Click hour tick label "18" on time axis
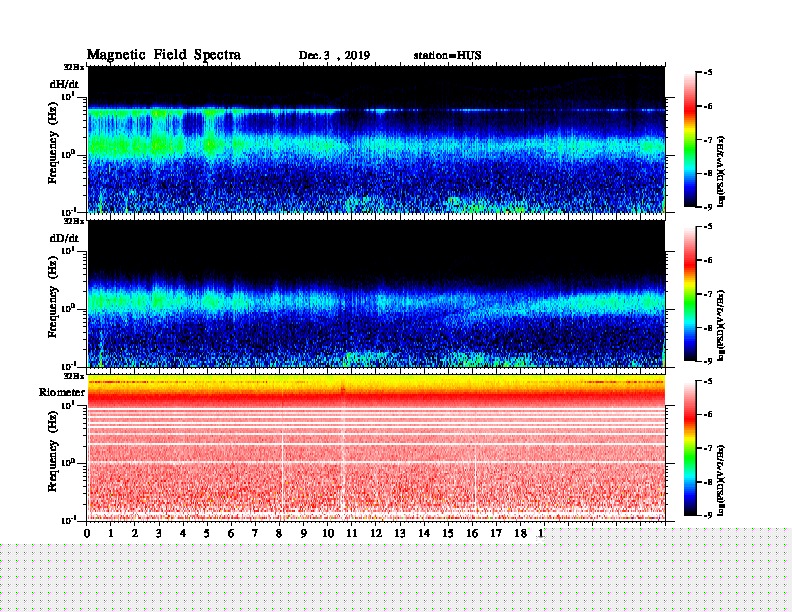The width and height of the screenshot is (792, 612). [520, 533]
